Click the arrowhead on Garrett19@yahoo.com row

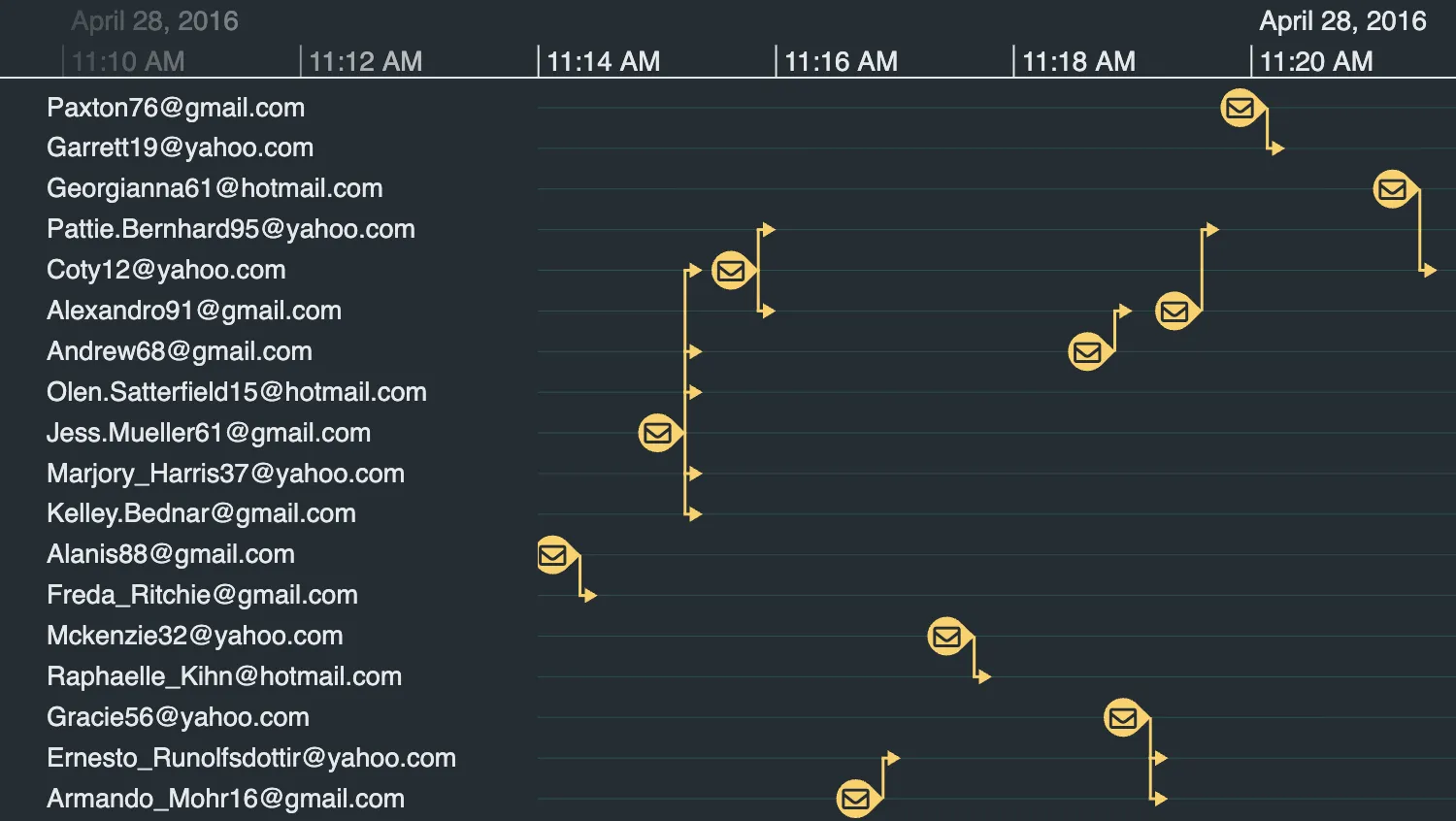1277,148
